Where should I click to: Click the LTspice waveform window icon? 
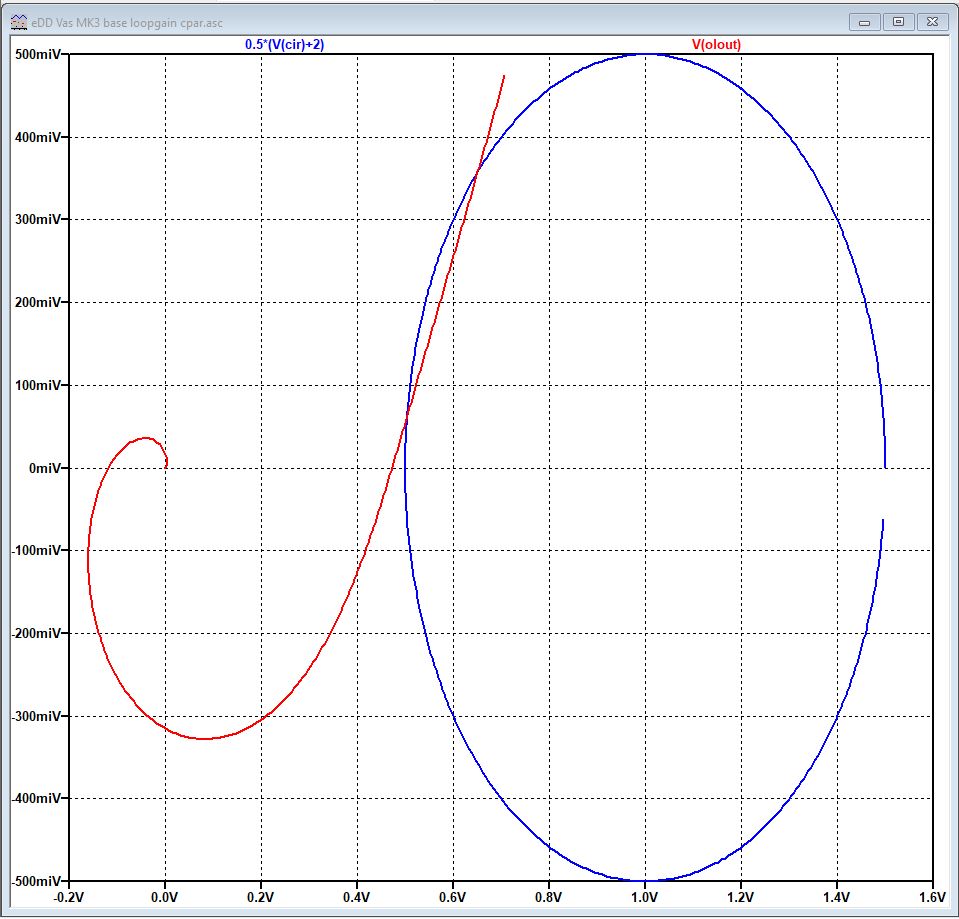click(19, 23)
